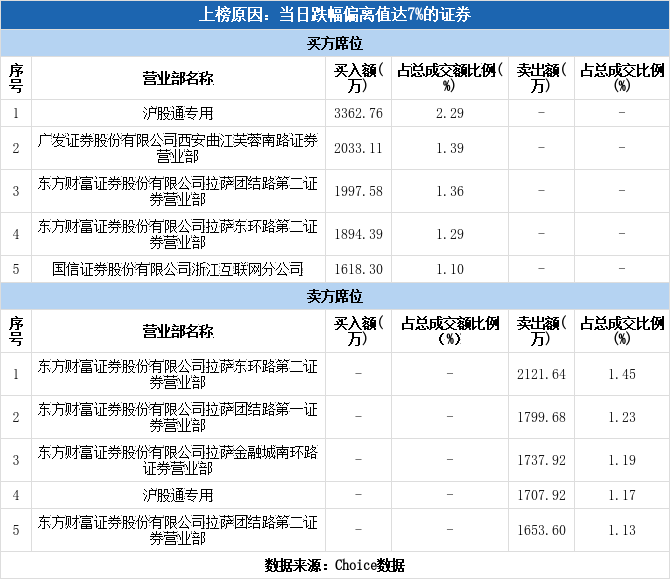Click sell ratio 1.19
This screenshot has height=579, width=670.
pos(622,460)
